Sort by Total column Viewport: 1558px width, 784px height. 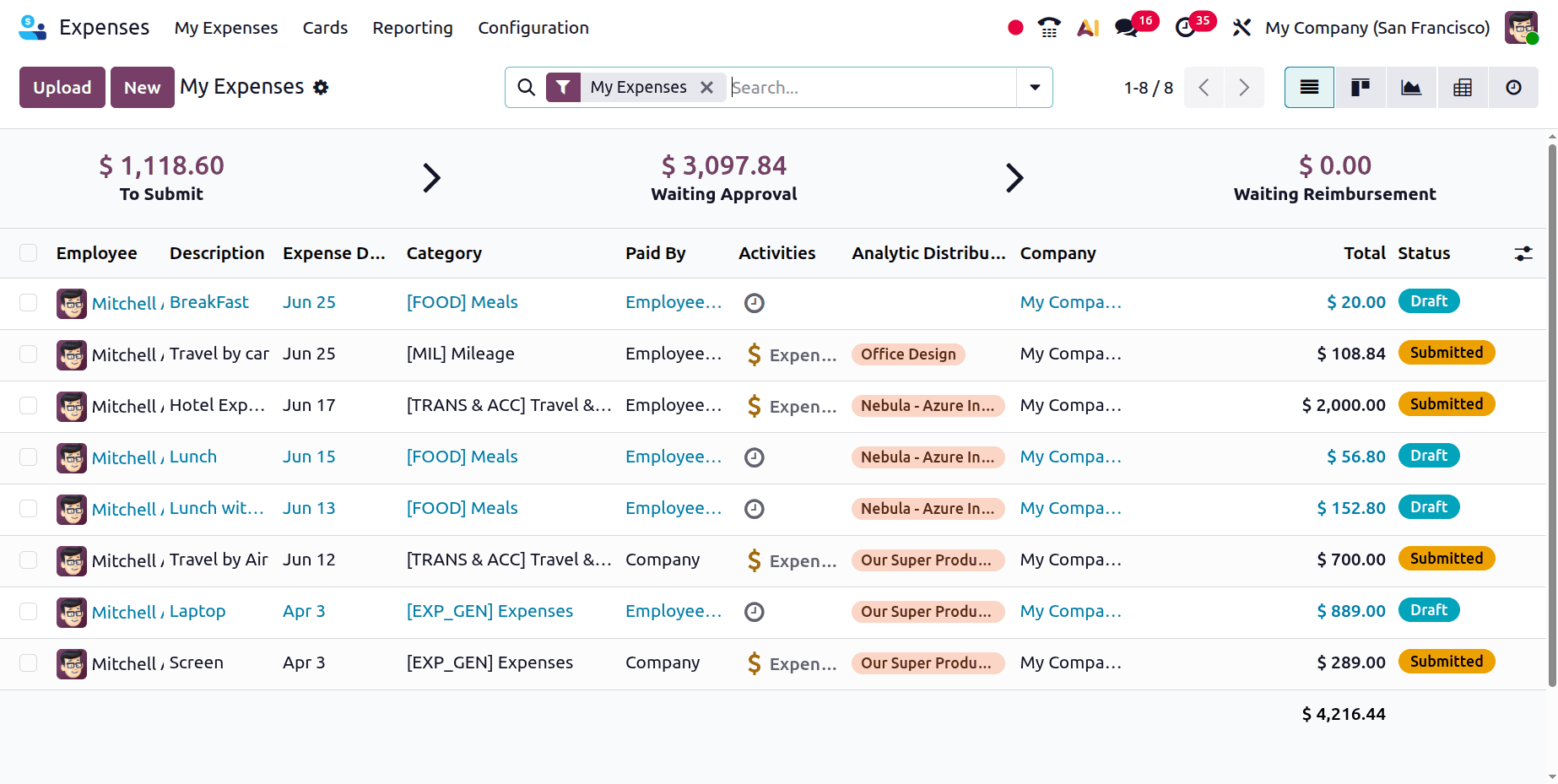point(1365,253)
